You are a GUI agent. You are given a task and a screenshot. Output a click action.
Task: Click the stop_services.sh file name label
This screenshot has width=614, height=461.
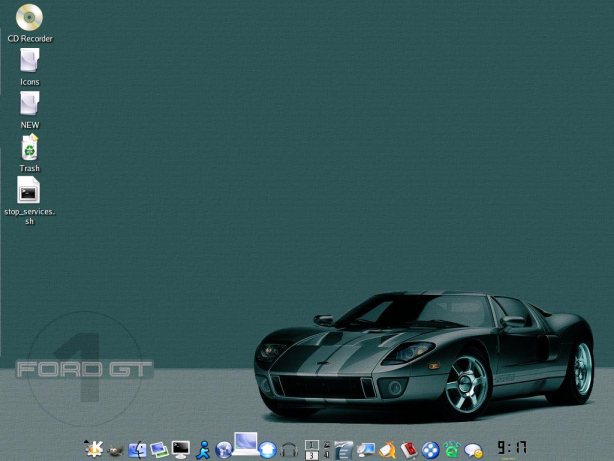pos(30,217)
